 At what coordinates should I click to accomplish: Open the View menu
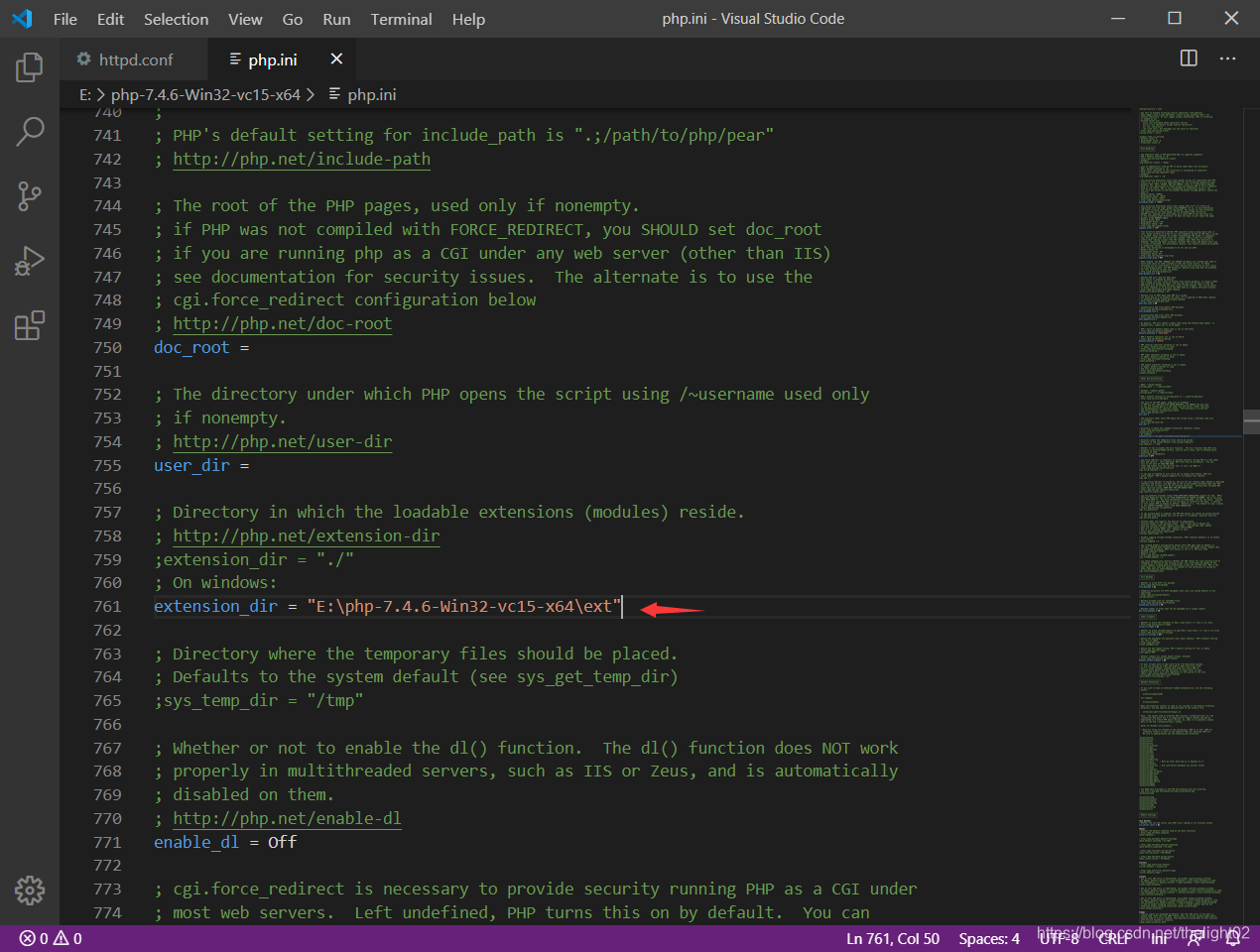[x=245, y=19]
